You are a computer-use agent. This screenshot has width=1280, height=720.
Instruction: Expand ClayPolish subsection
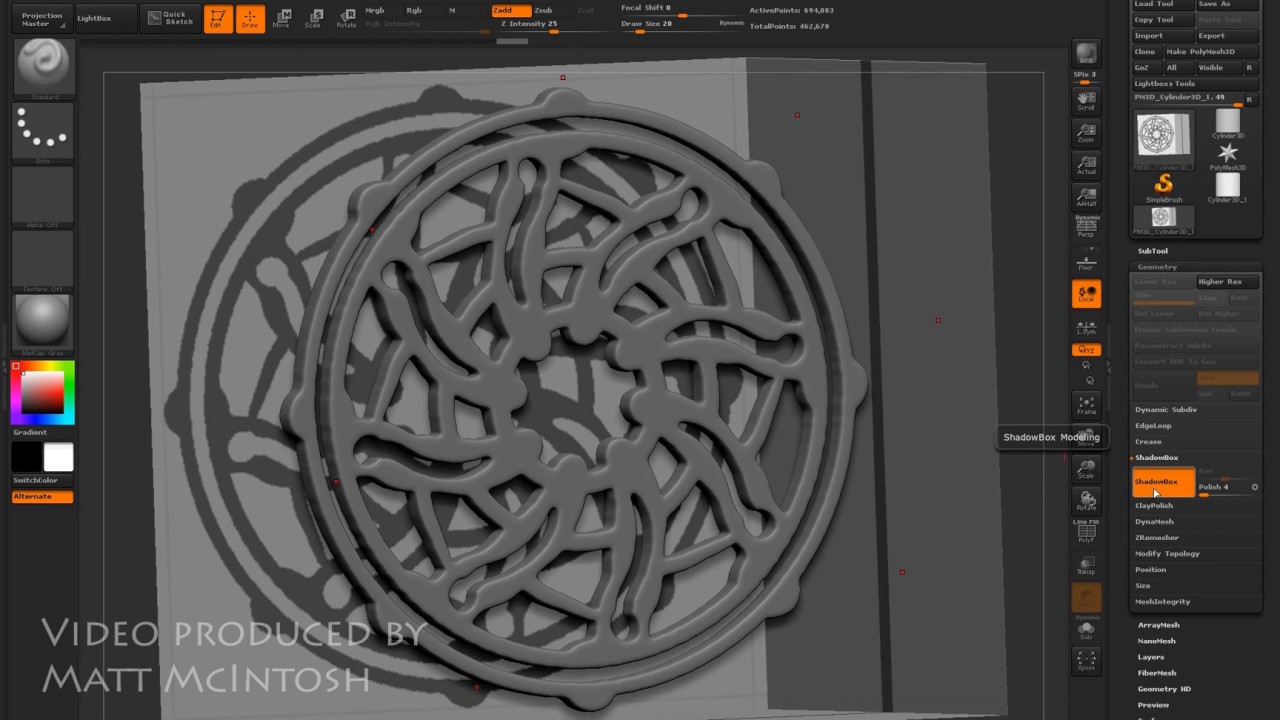coord(1154,506)
